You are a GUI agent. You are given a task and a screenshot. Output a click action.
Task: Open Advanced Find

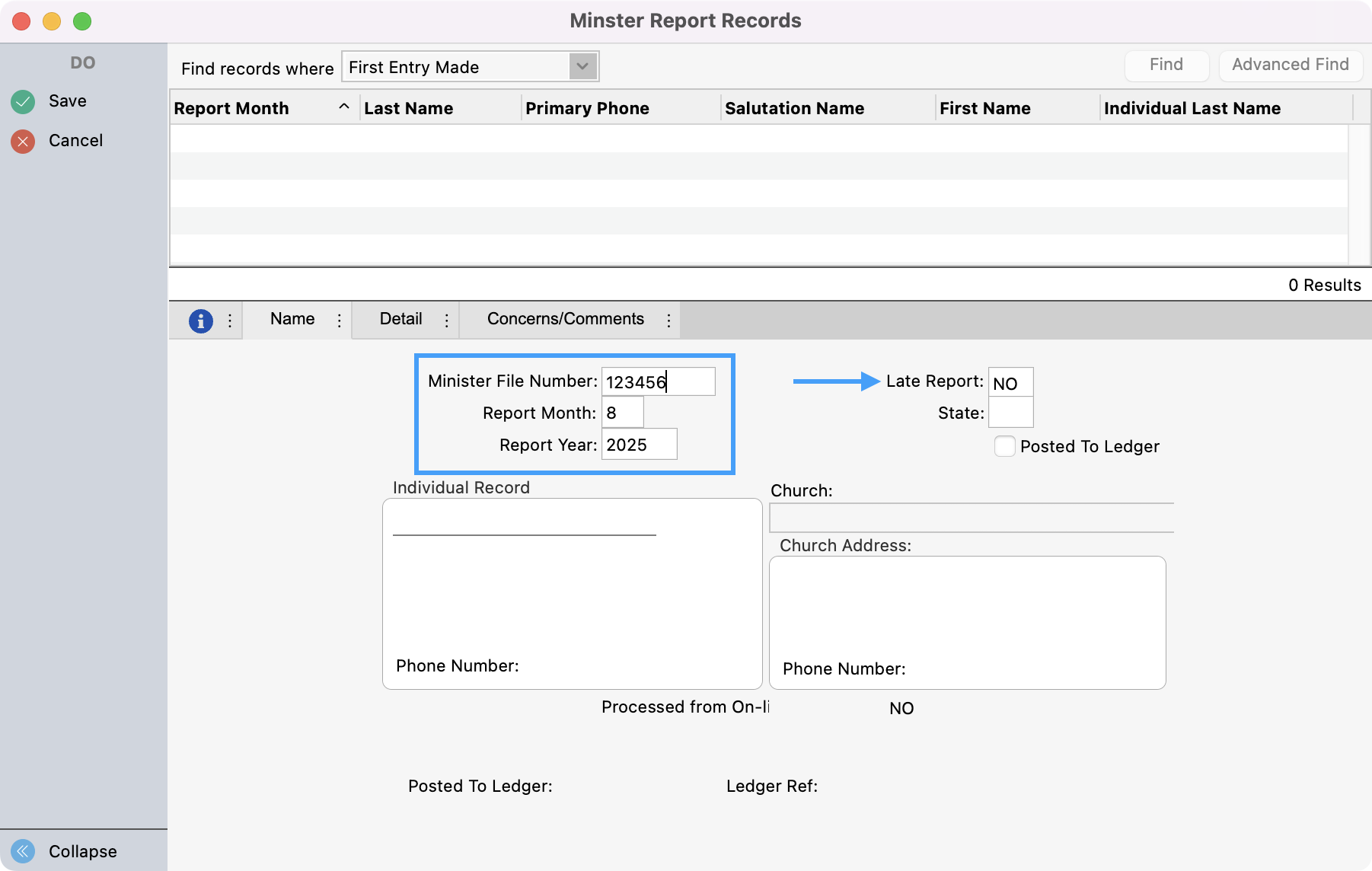(x=1290, y=65)
